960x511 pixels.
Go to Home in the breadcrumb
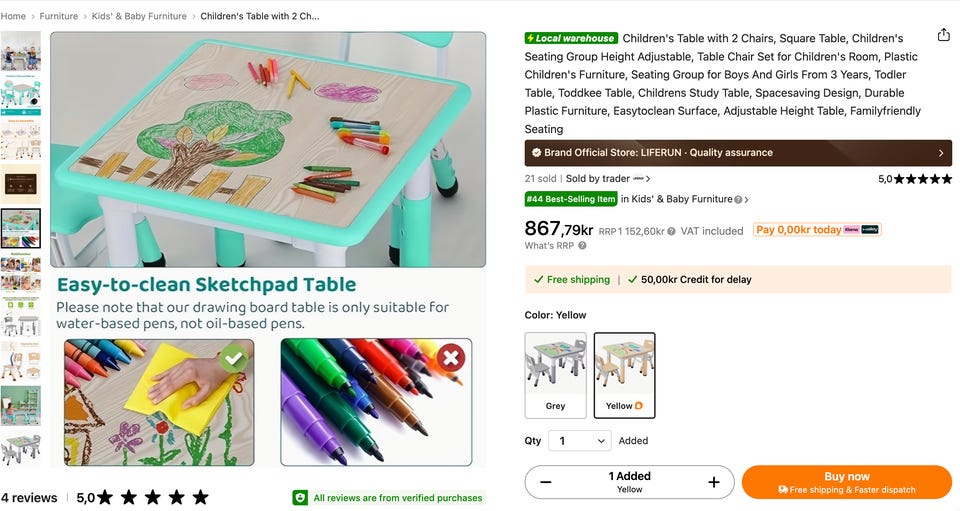click(x=13, y=16)
